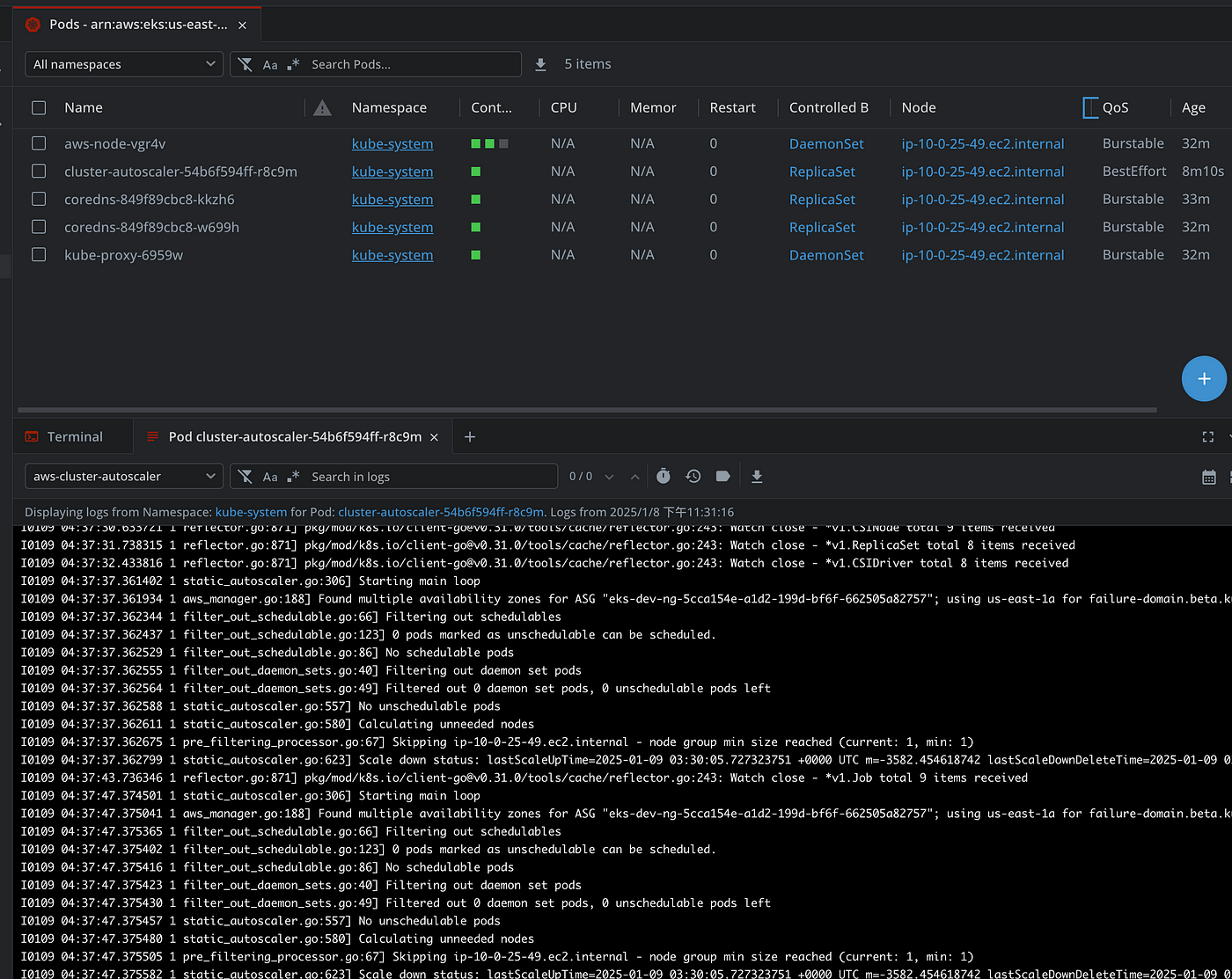Sort by Namespace column header

(389, 107)
